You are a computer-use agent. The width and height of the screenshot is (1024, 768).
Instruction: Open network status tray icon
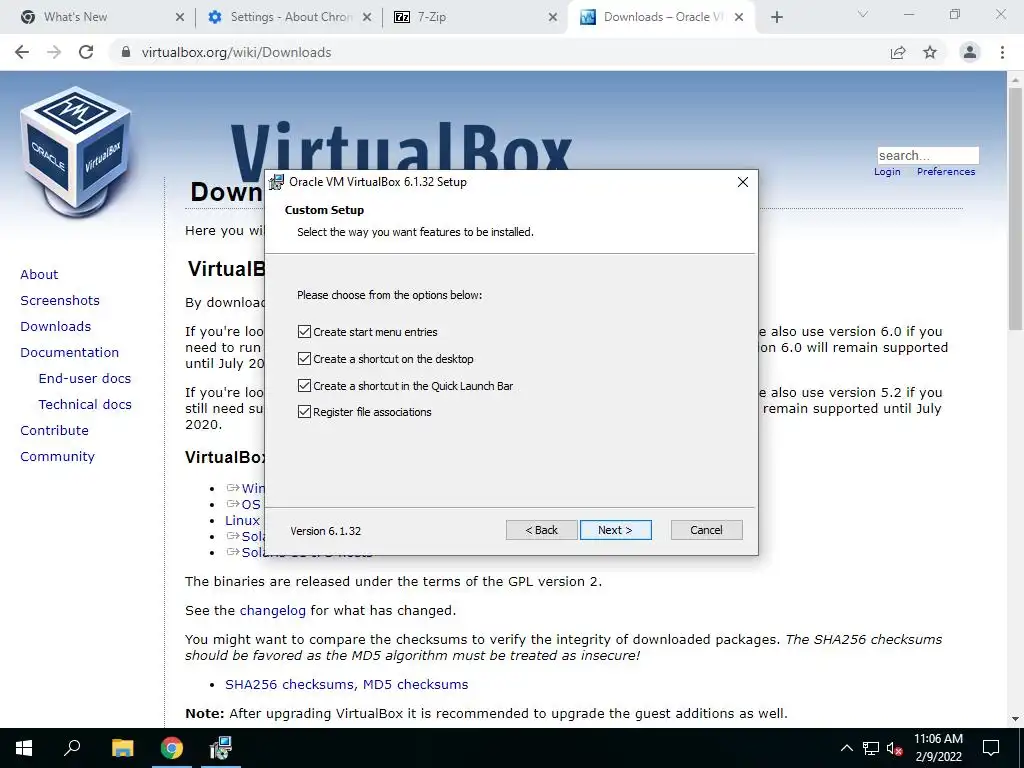coord(871,748)
